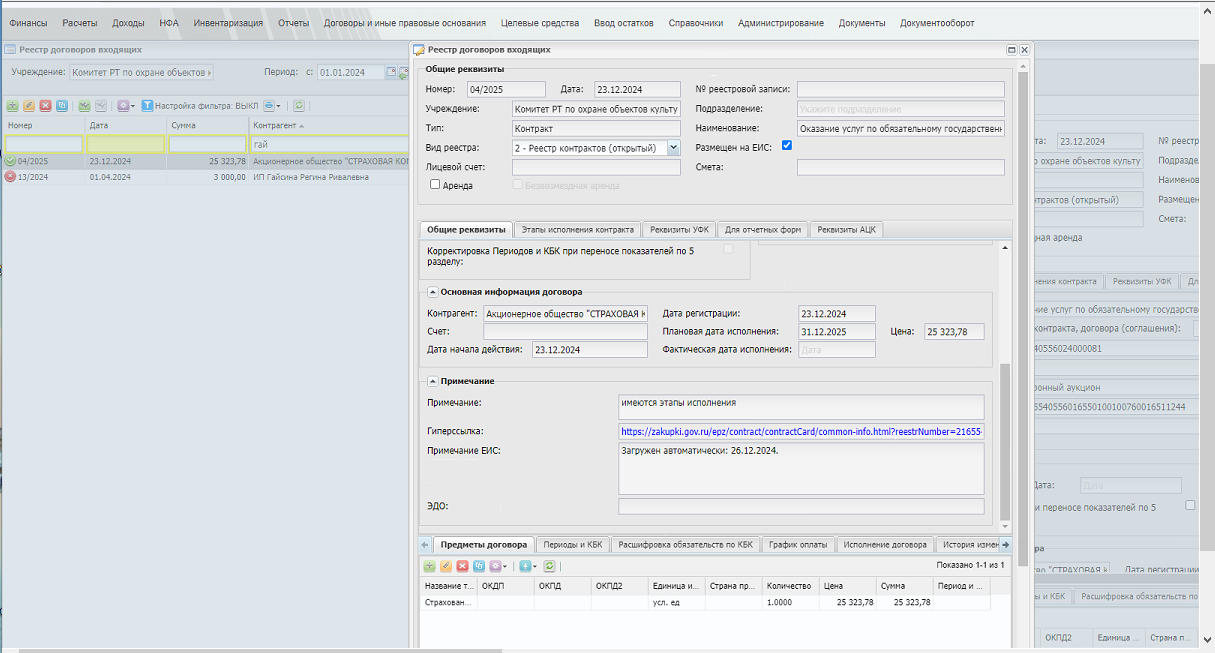Collapse the Основная информация договора section
1215x653 pixels.
pyautogui.click(x=432, y=292)
